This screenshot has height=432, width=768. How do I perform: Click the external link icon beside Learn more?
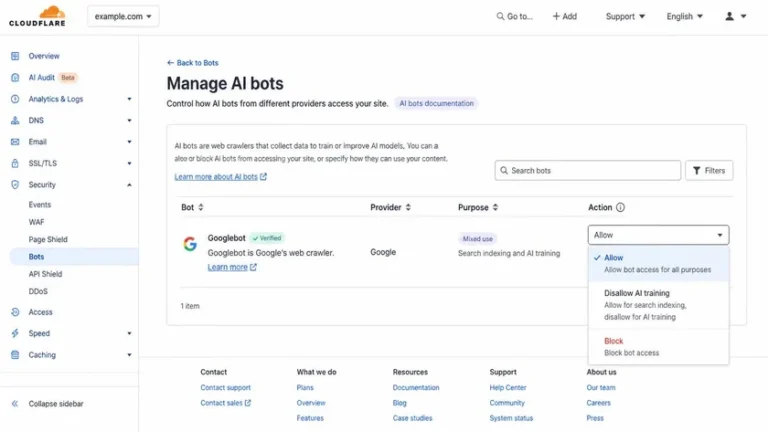click(253, 267)
